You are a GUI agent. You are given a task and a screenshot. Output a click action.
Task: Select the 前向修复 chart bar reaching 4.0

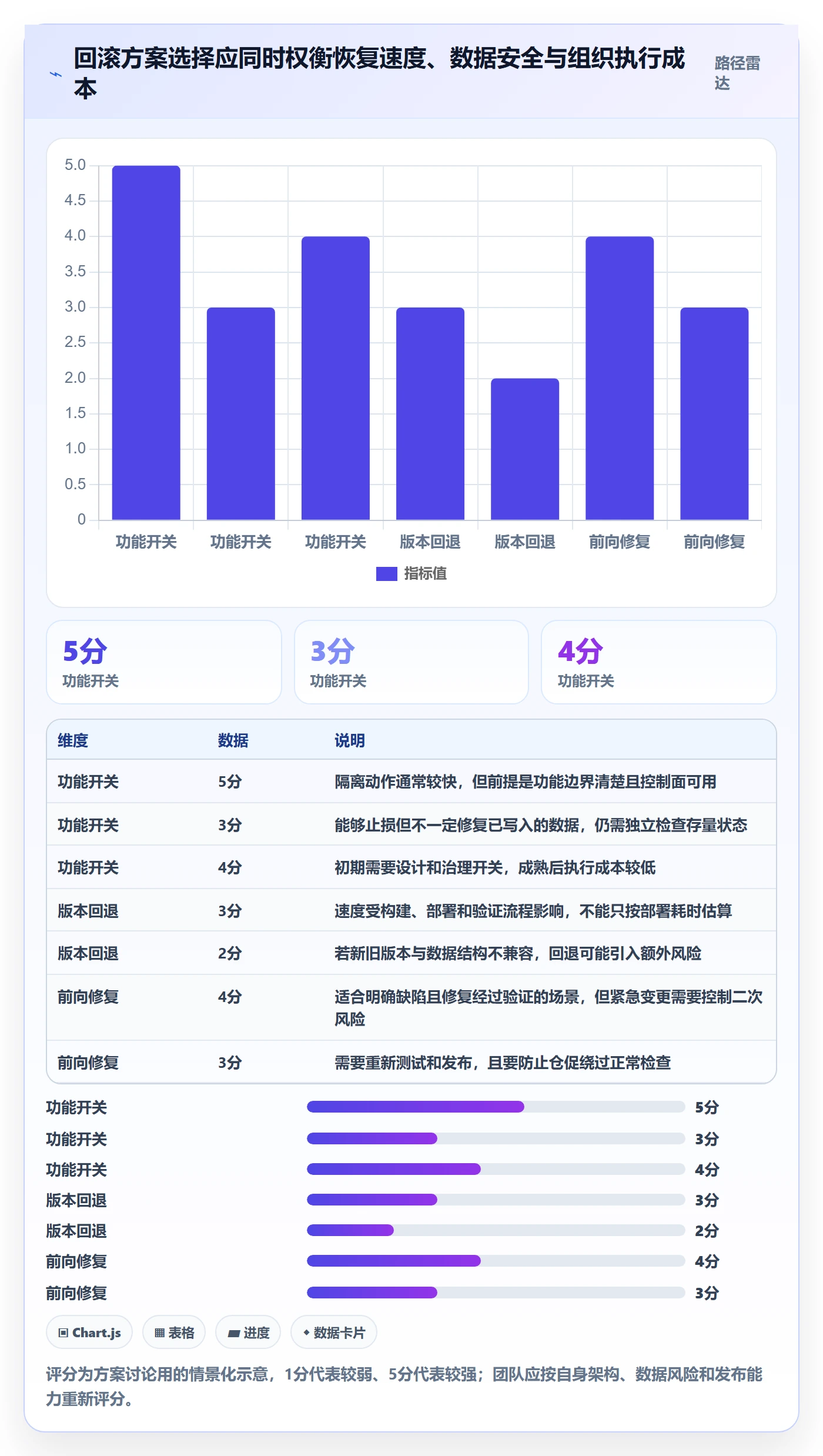click(x=619, y=378)
